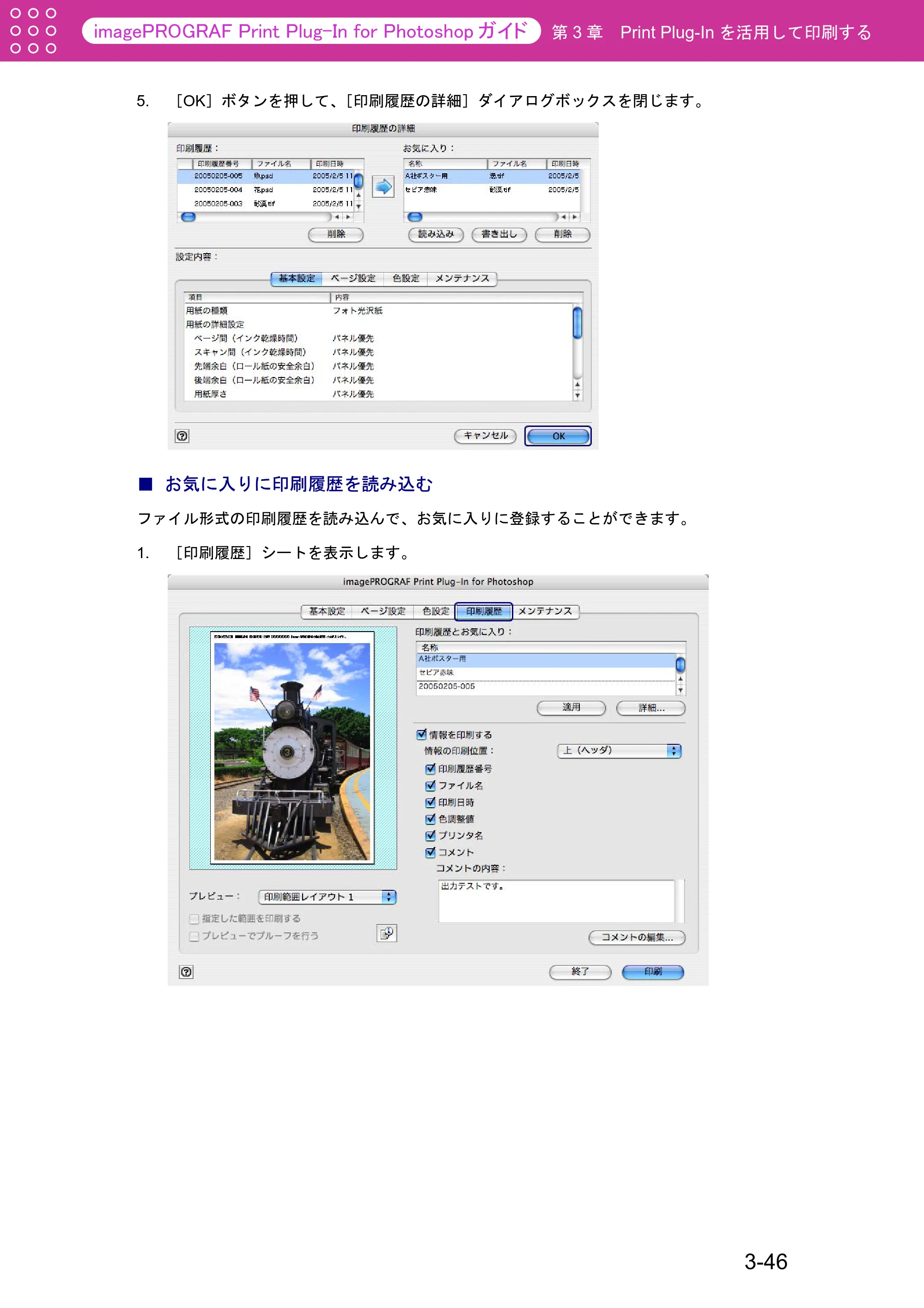Click the 削除 button under the お気に入り list
This screenshot has width=924, height=1308.
562,234
